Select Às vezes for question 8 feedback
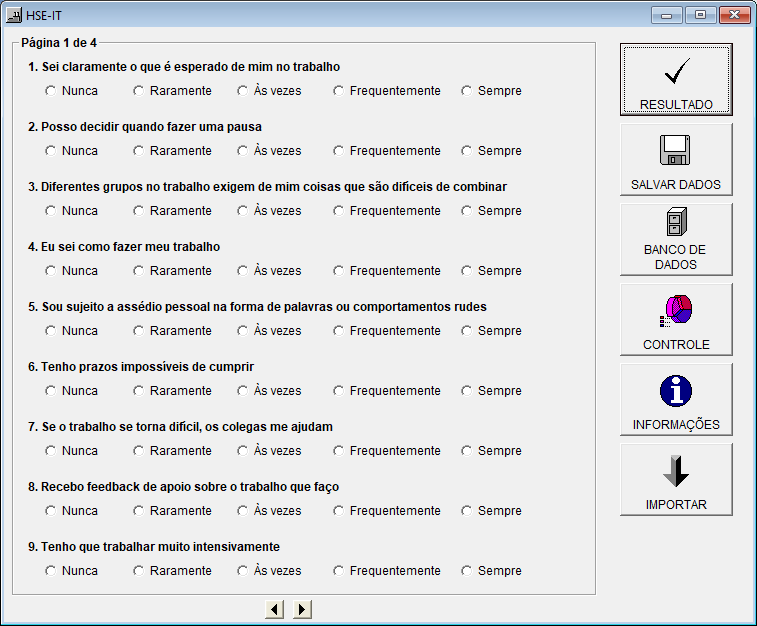This screenshot has height=626, width=757. point(243,511)
